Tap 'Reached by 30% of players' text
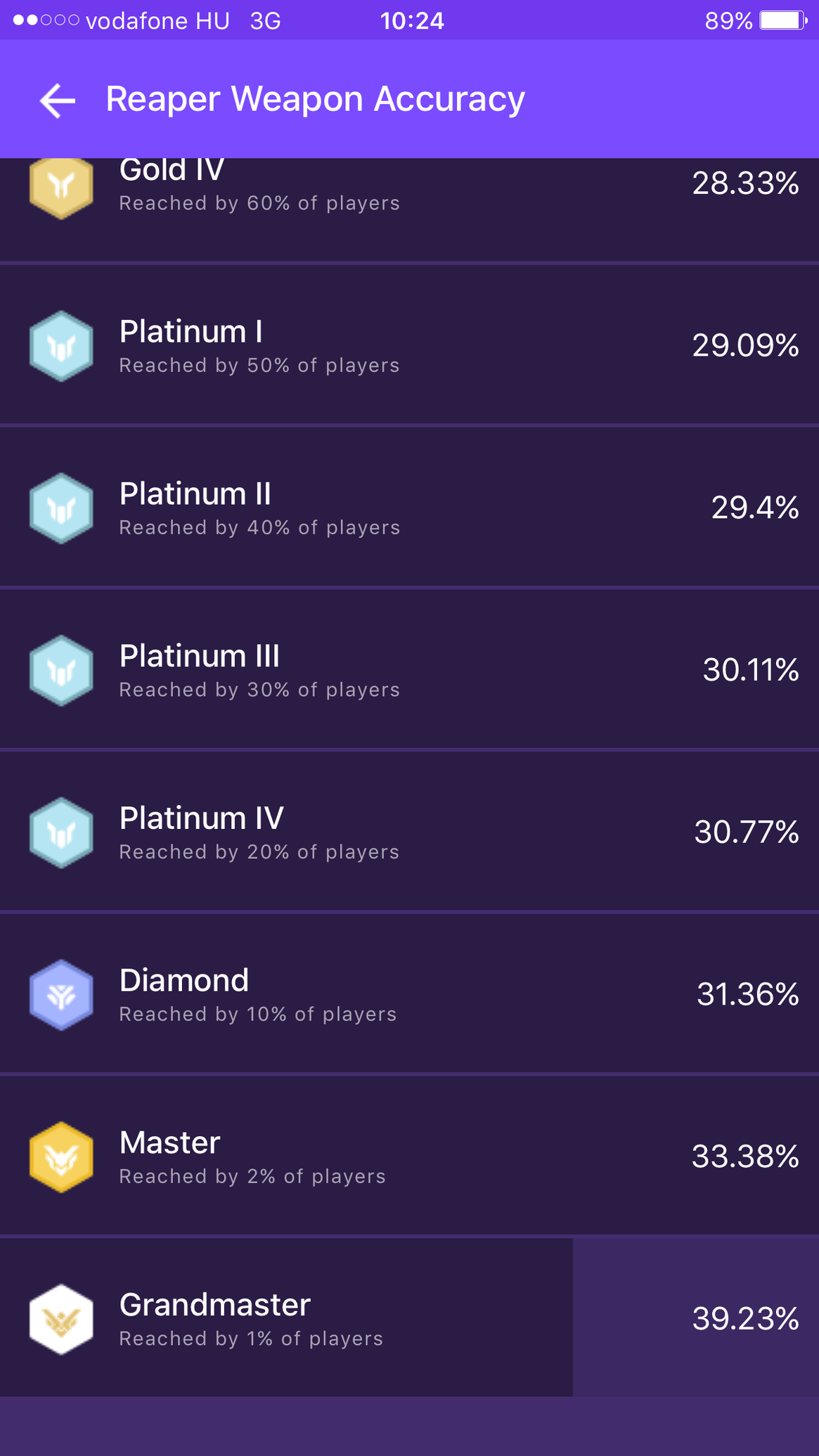Screen dimensions: 819x1456 259,690
